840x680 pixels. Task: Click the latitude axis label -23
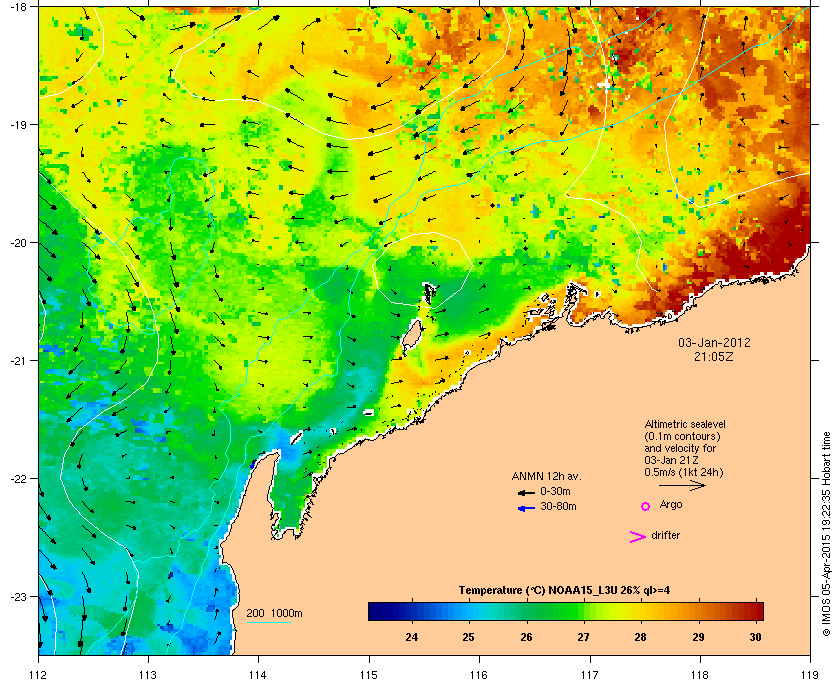tap(18, 596)
